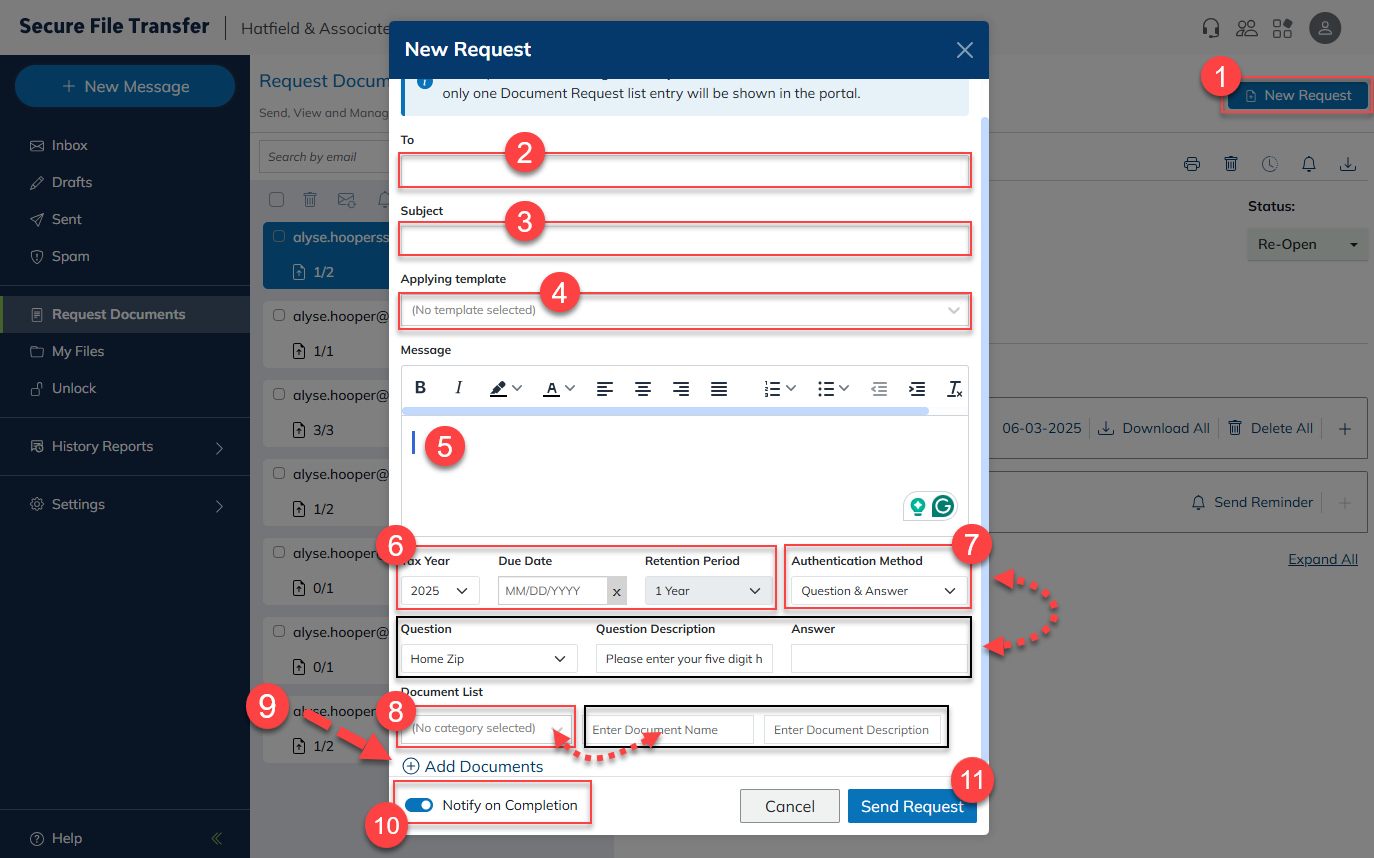
Task: Click the print icon
Action: (x=1191, y=164)
